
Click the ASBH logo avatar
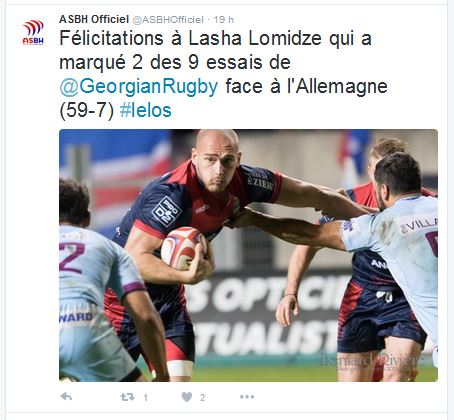pos(33,32)
